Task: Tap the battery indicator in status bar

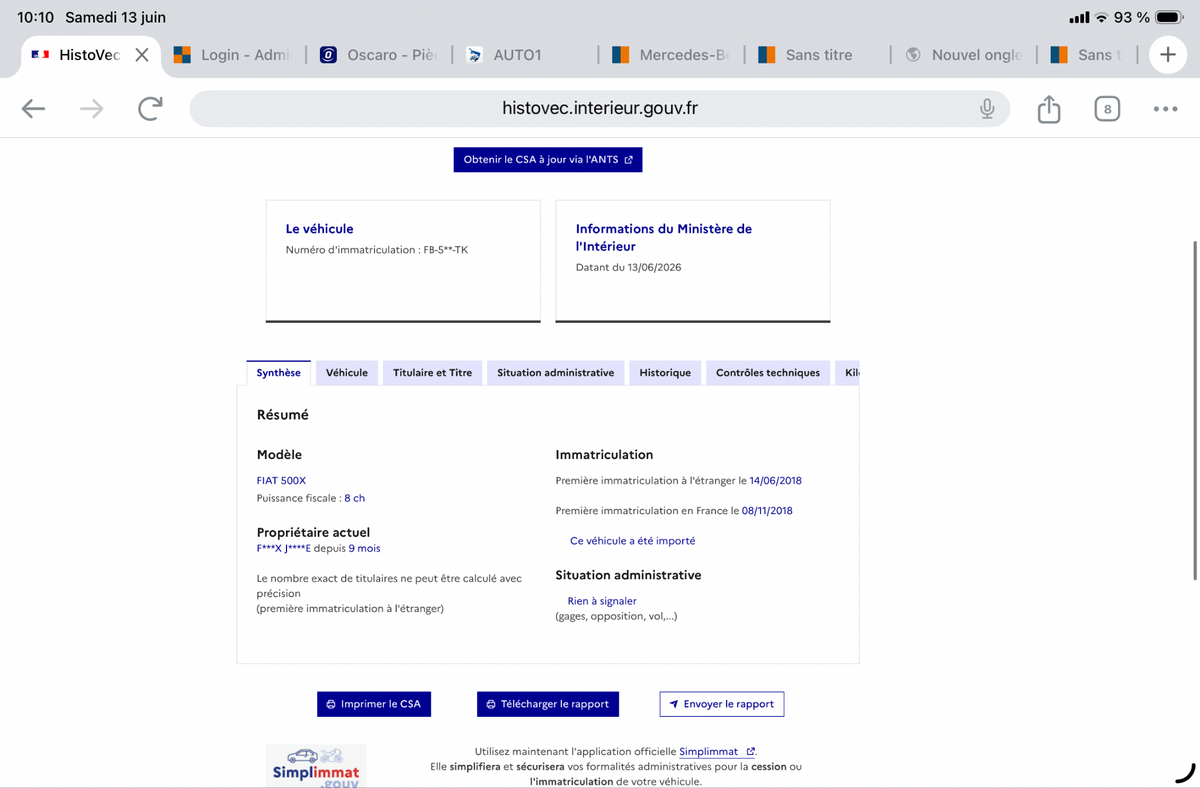Action: click(1169, 17)
